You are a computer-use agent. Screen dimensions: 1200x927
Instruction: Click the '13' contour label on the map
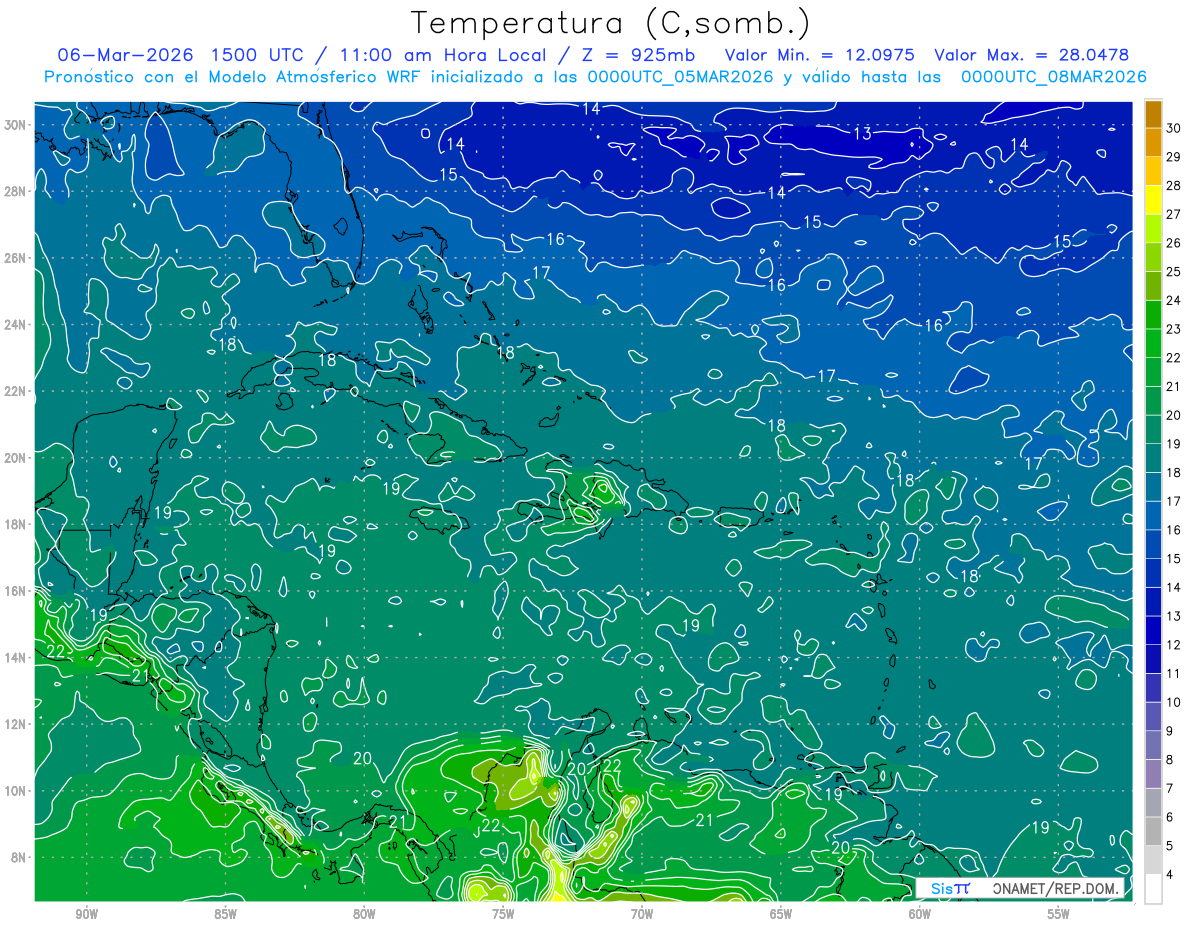click(862, 134)
